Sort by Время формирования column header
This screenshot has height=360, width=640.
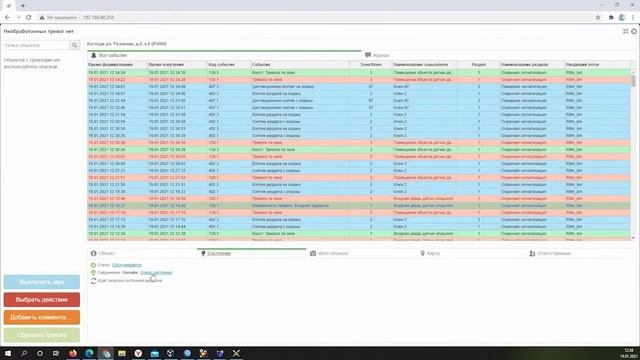[117, 64]
